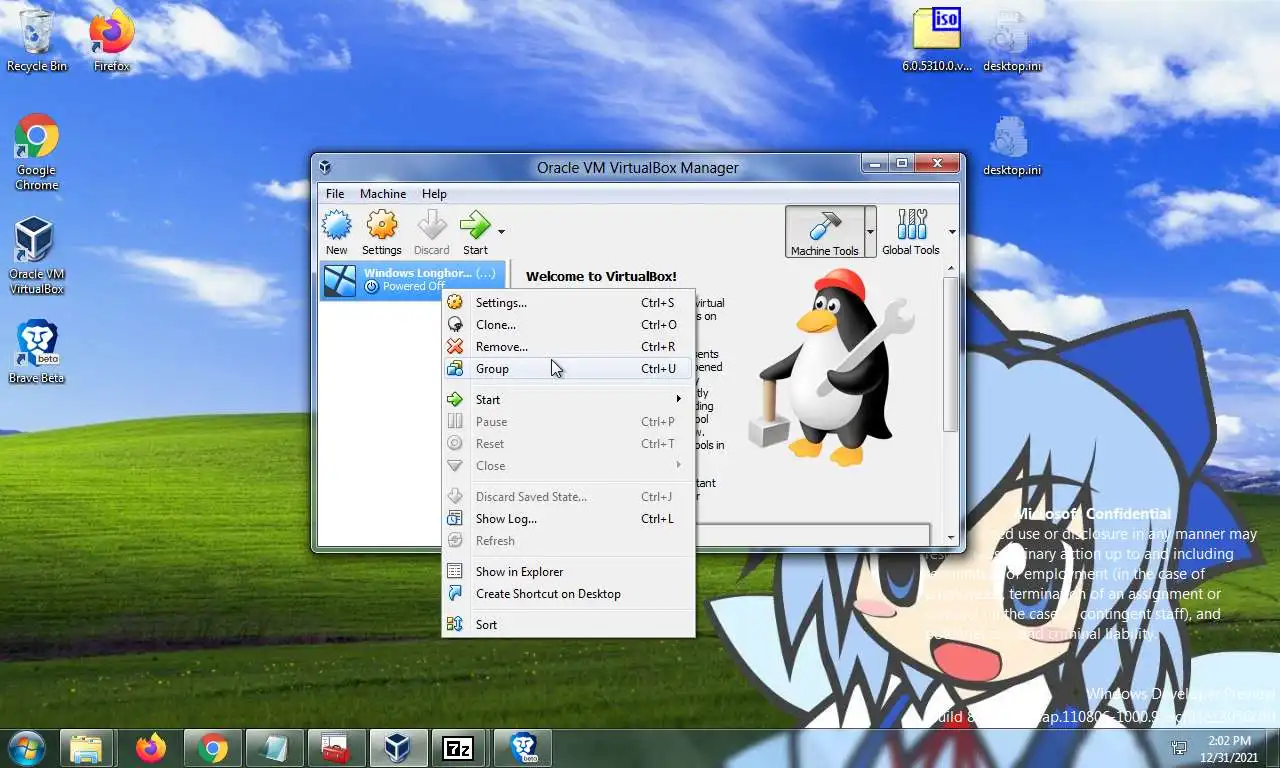1280x768 pixels.
Task: Select the Google Chrome desktop shortcut
Action: point(37,152)
